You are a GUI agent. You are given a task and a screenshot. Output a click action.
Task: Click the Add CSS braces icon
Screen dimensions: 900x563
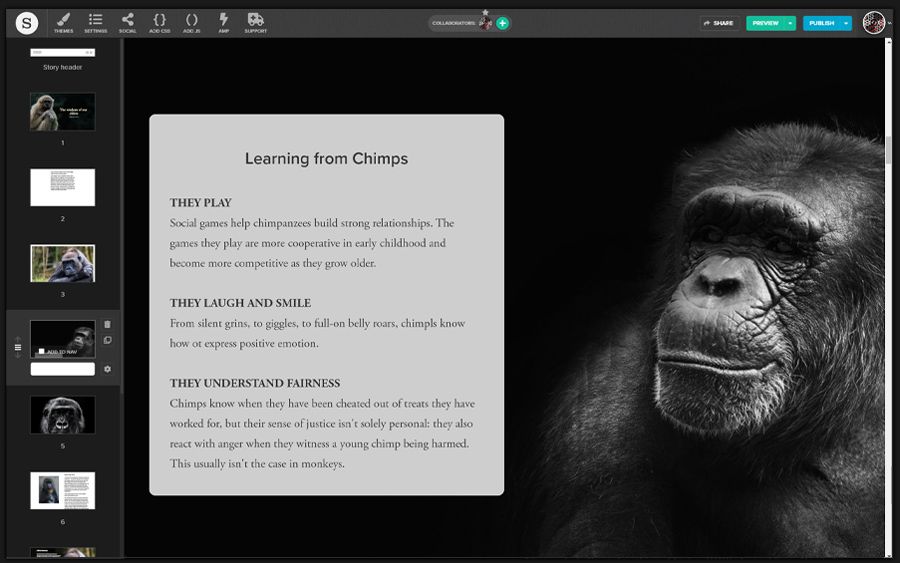[x=159, y=22]
